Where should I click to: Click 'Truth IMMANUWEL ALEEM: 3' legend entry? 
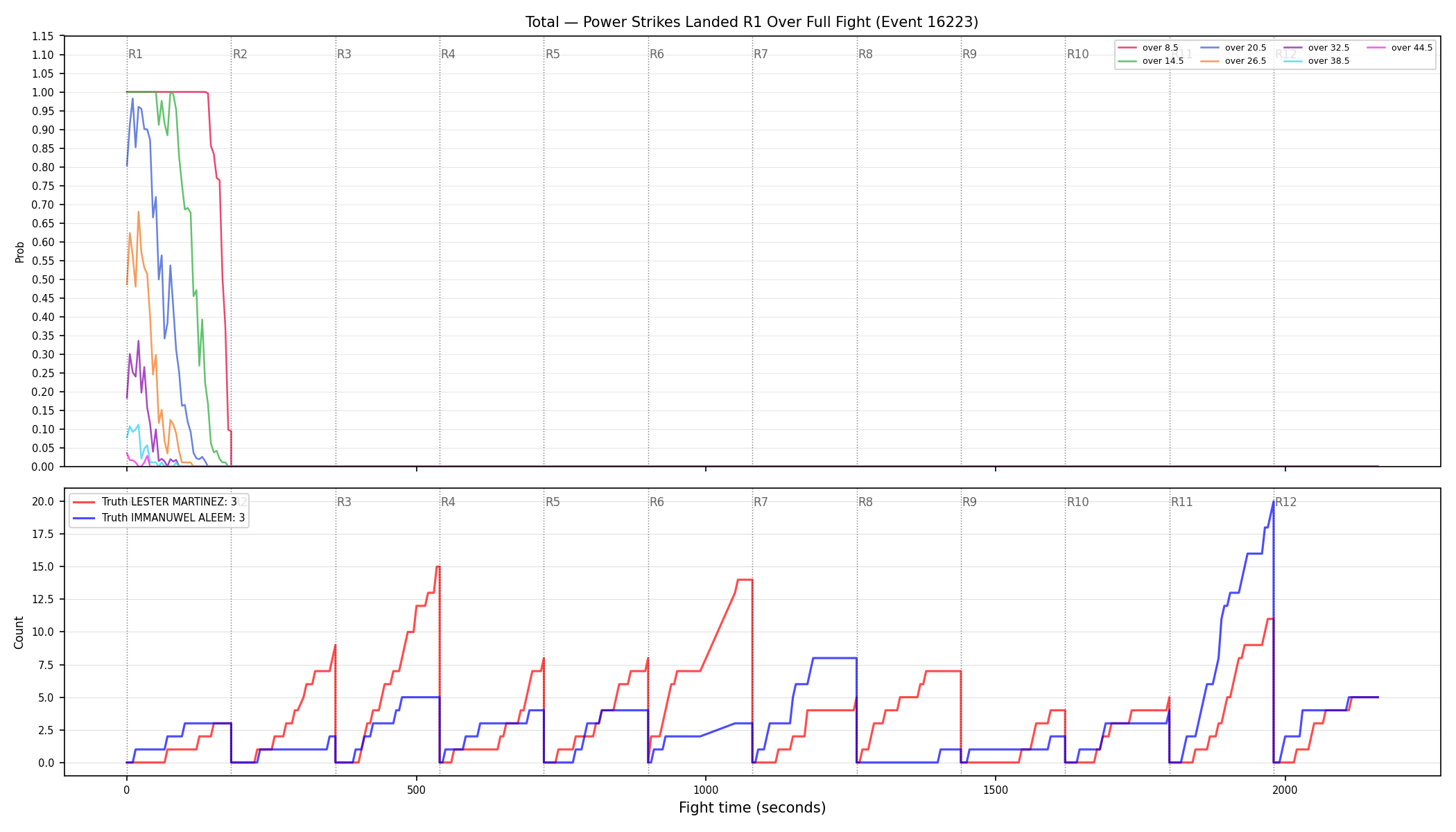click(159, 518)
